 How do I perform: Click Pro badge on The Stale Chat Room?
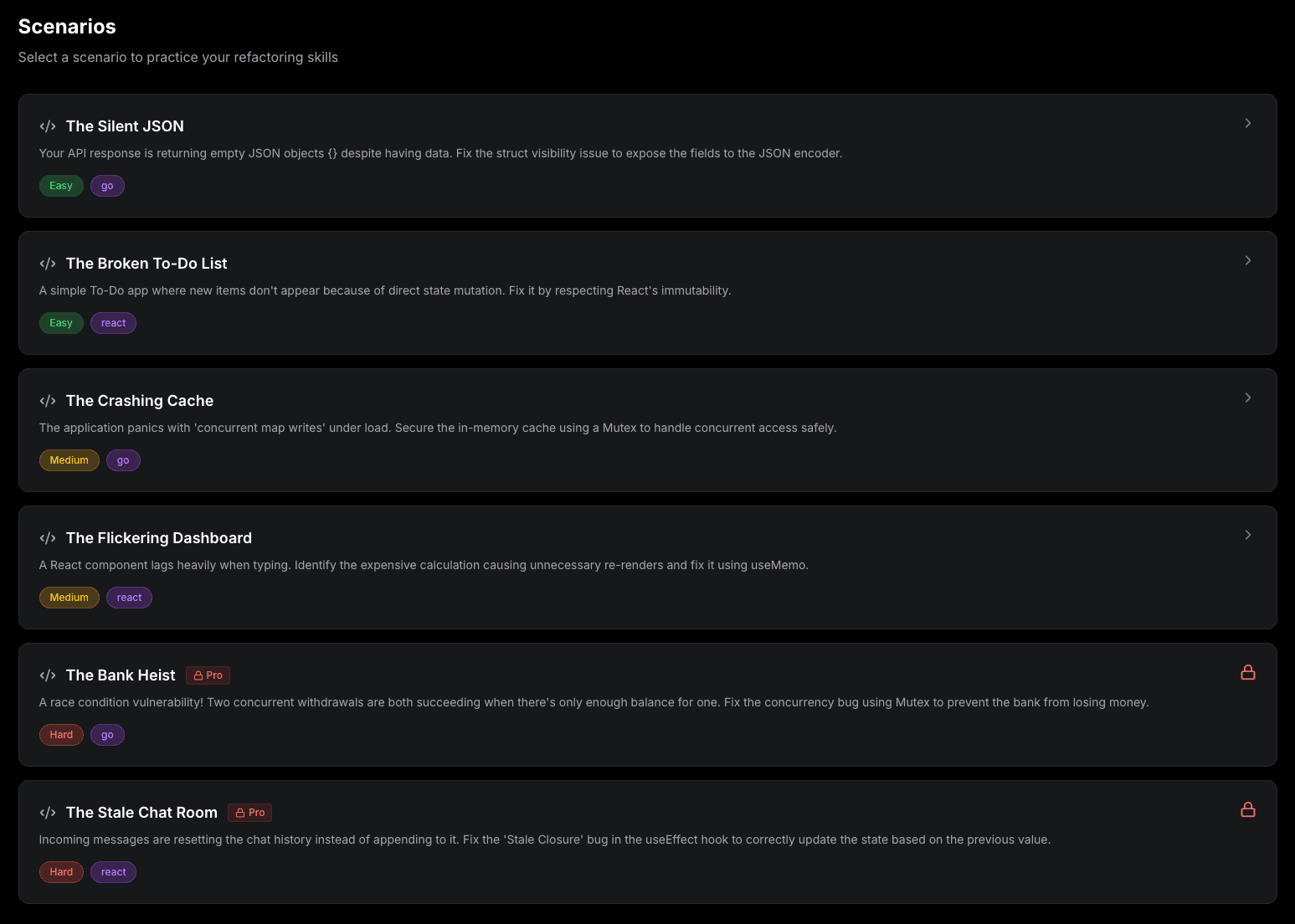pos(249,813)
